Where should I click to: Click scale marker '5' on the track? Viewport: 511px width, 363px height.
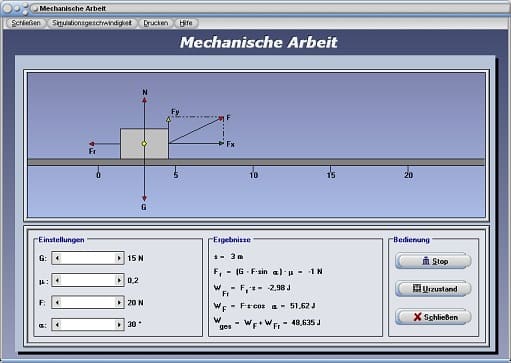(176, 175)
